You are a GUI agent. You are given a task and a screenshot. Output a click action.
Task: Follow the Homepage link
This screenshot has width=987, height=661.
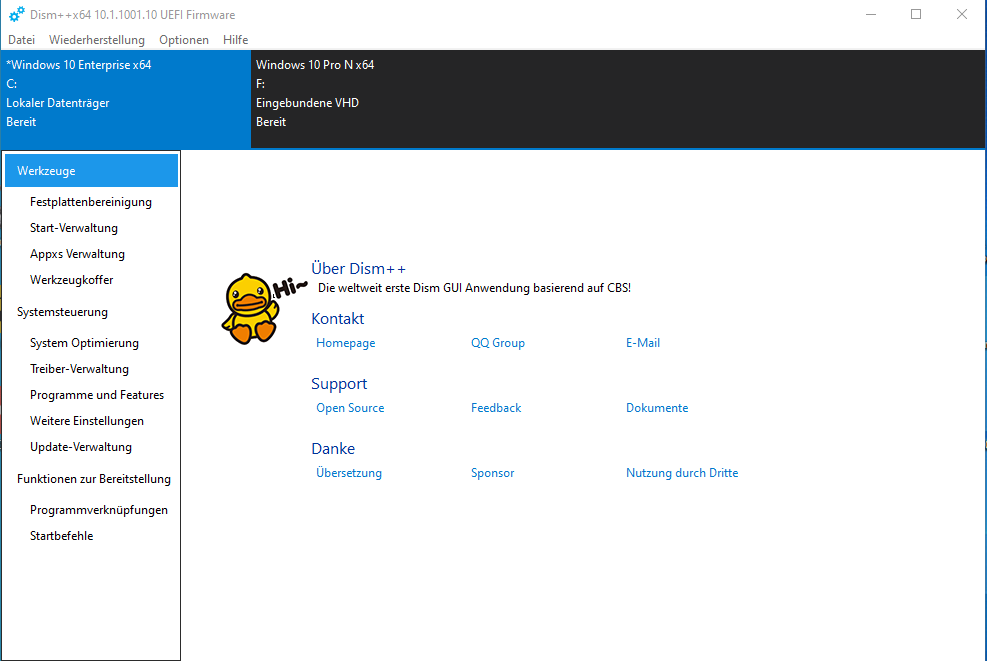[x=346, y=343]
